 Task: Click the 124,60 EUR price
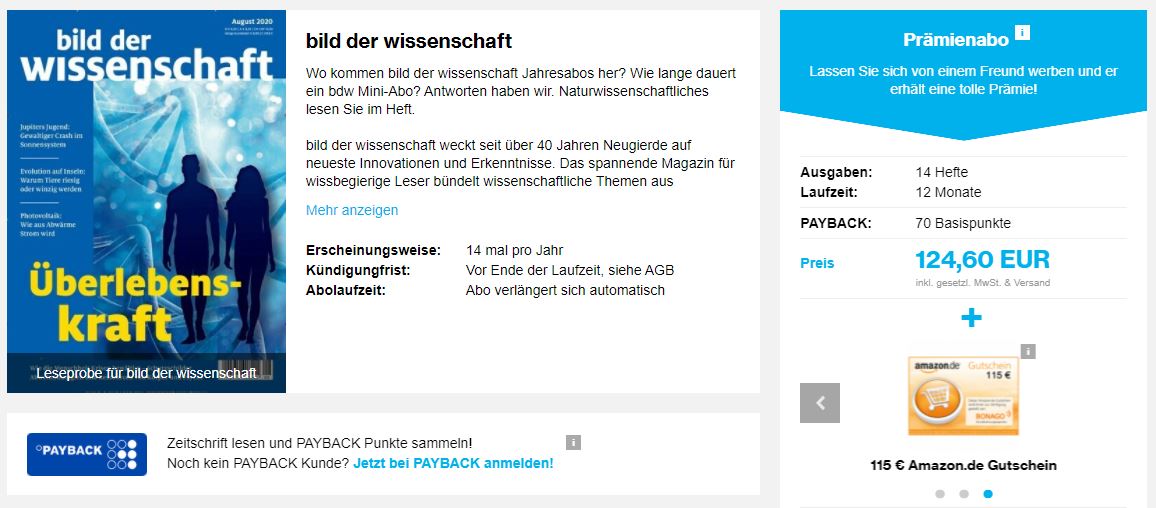coord(982,261)
